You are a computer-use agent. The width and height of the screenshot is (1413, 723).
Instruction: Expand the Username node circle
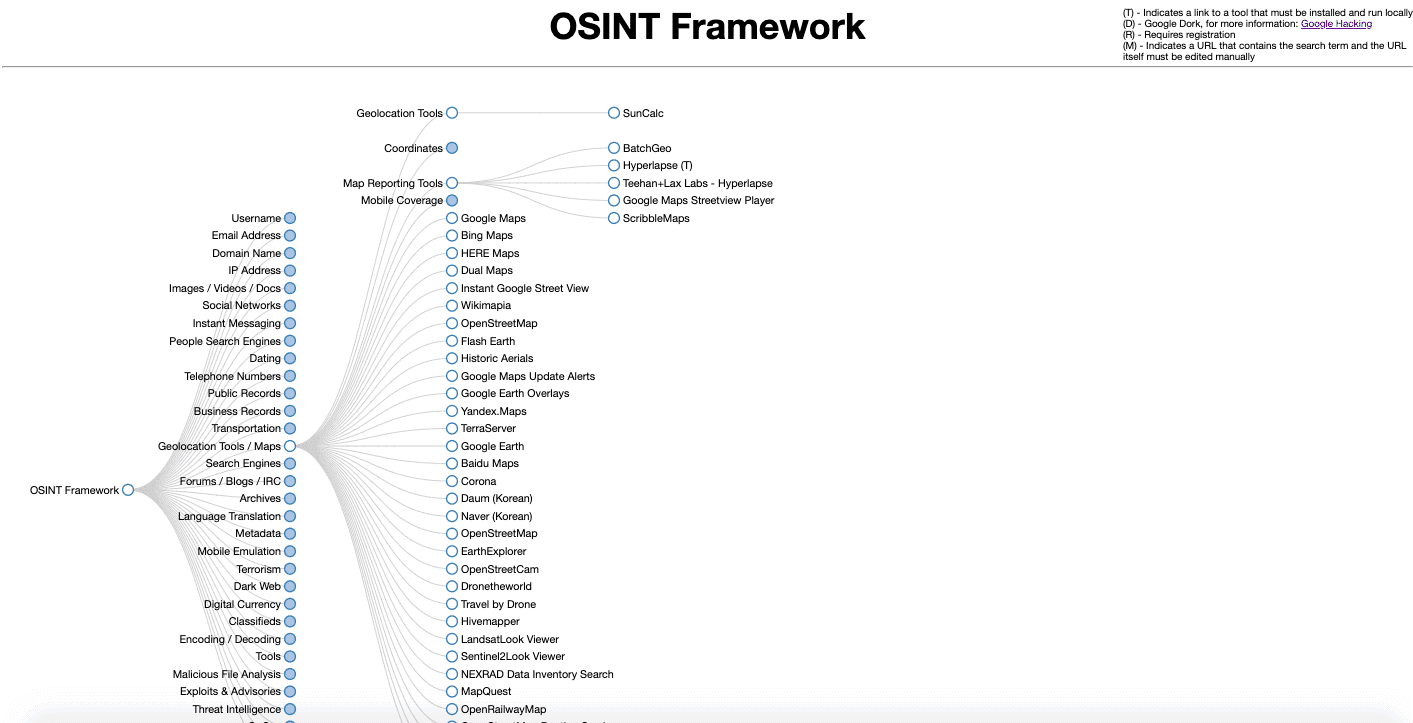(x=290, y=218)
